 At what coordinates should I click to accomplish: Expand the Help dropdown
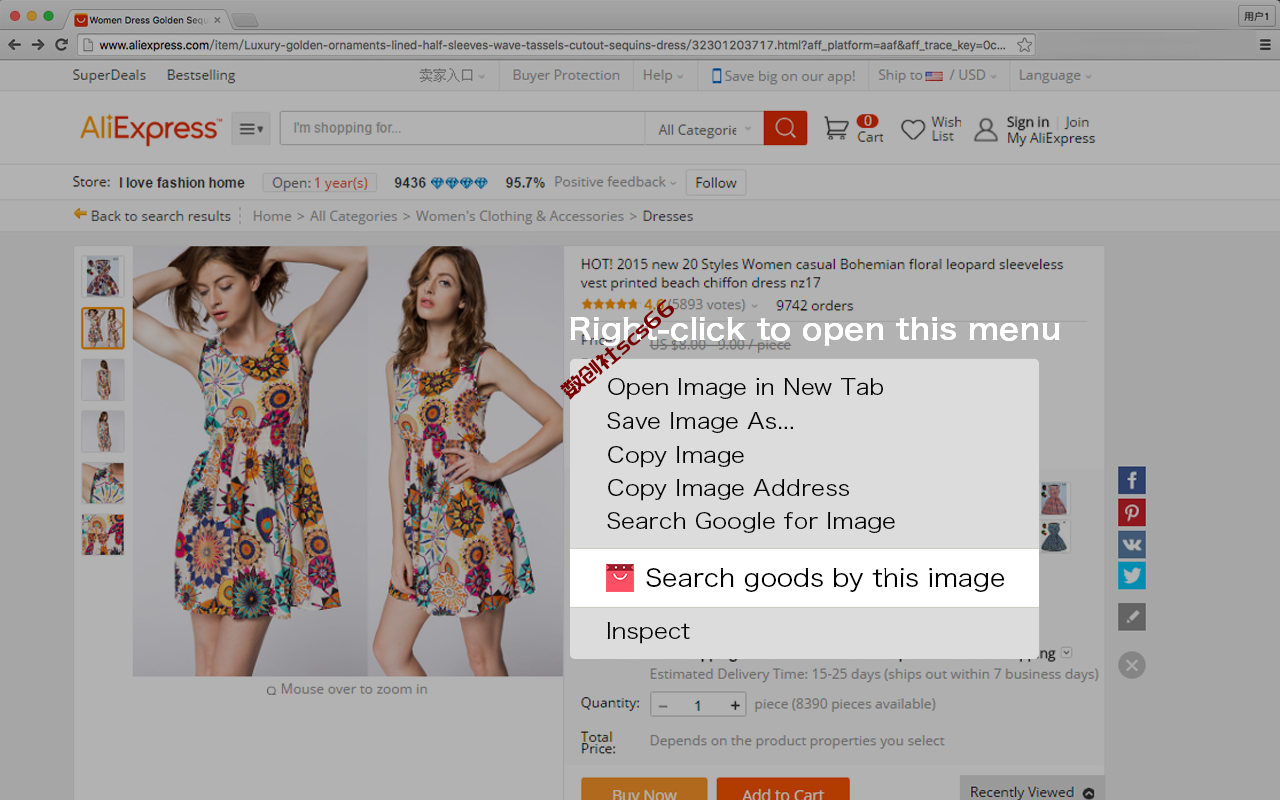pyautogui.click(x=664, y=75)
